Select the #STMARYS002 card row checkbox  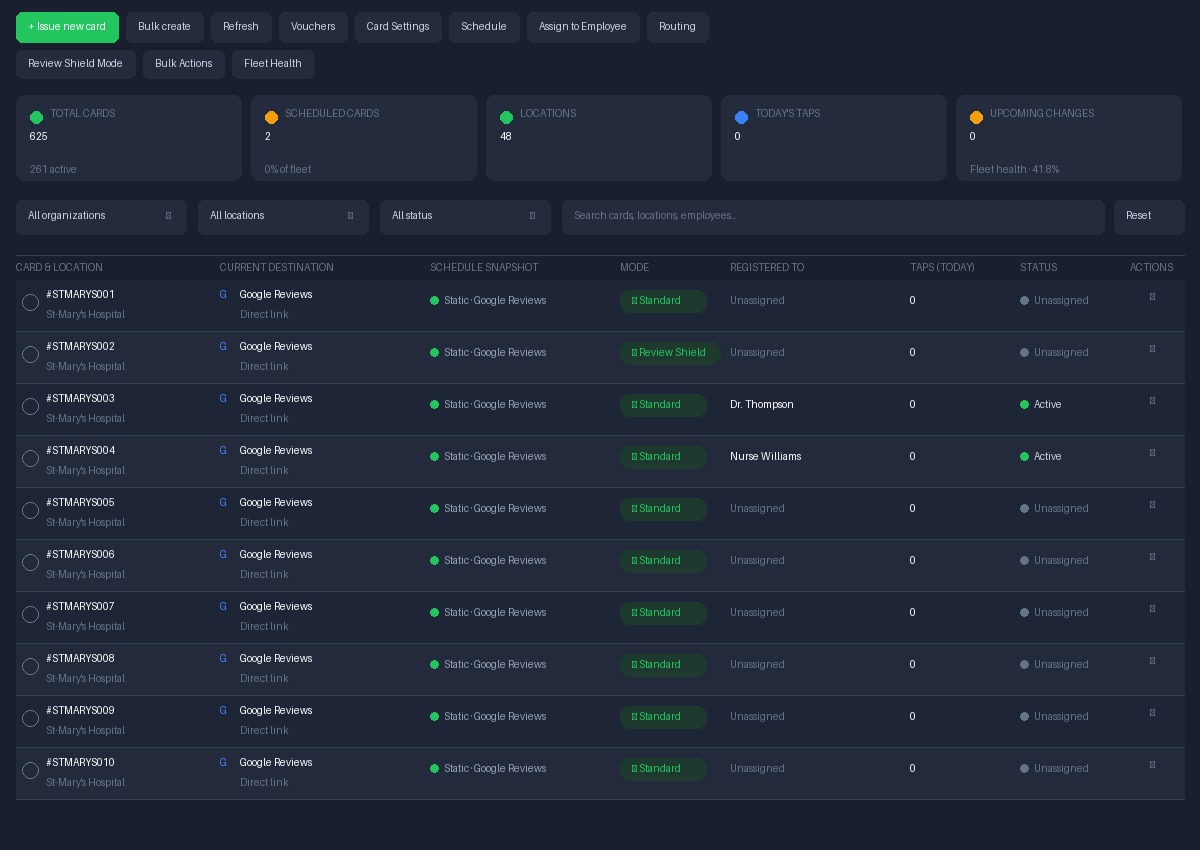[30, 354]
